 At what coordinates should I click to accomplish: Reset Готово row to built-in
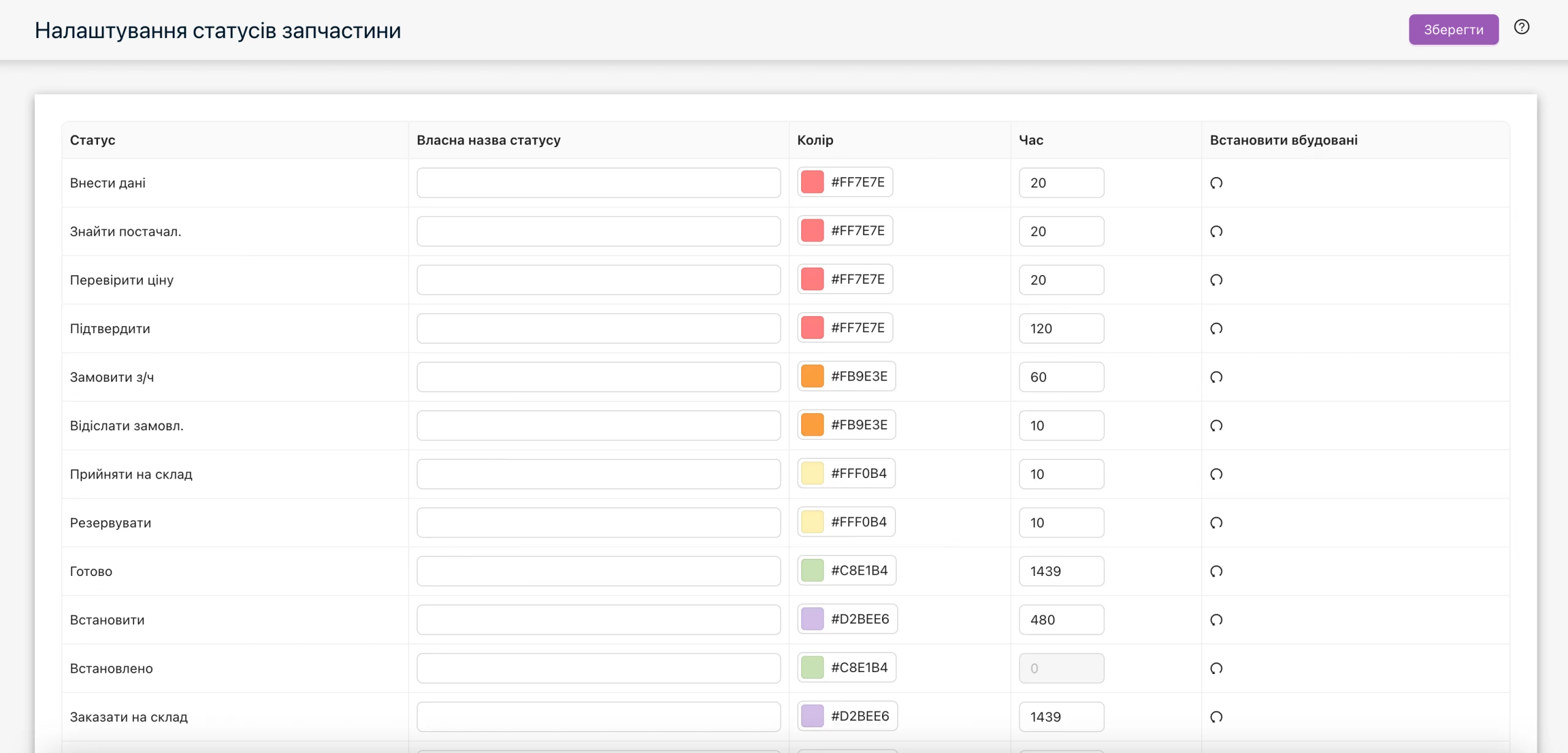click(1216, 571)
